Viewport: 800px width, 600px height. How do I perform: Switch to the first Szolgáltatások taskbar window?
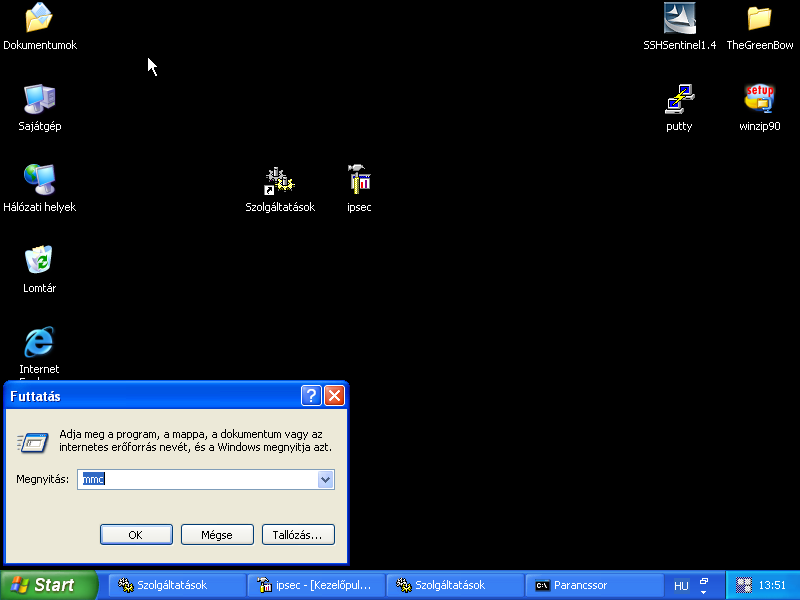177,585
